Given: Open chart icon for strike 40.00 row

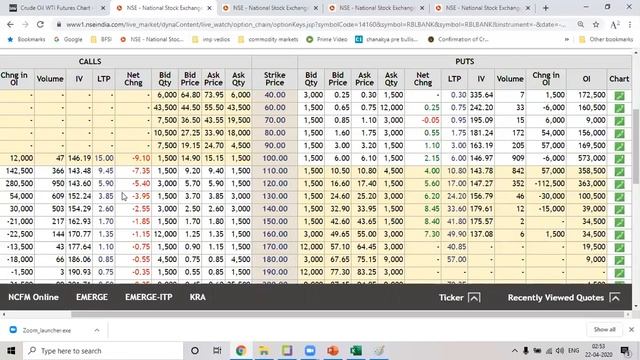Looking at the screenshot, I should (x=619, y=96).
